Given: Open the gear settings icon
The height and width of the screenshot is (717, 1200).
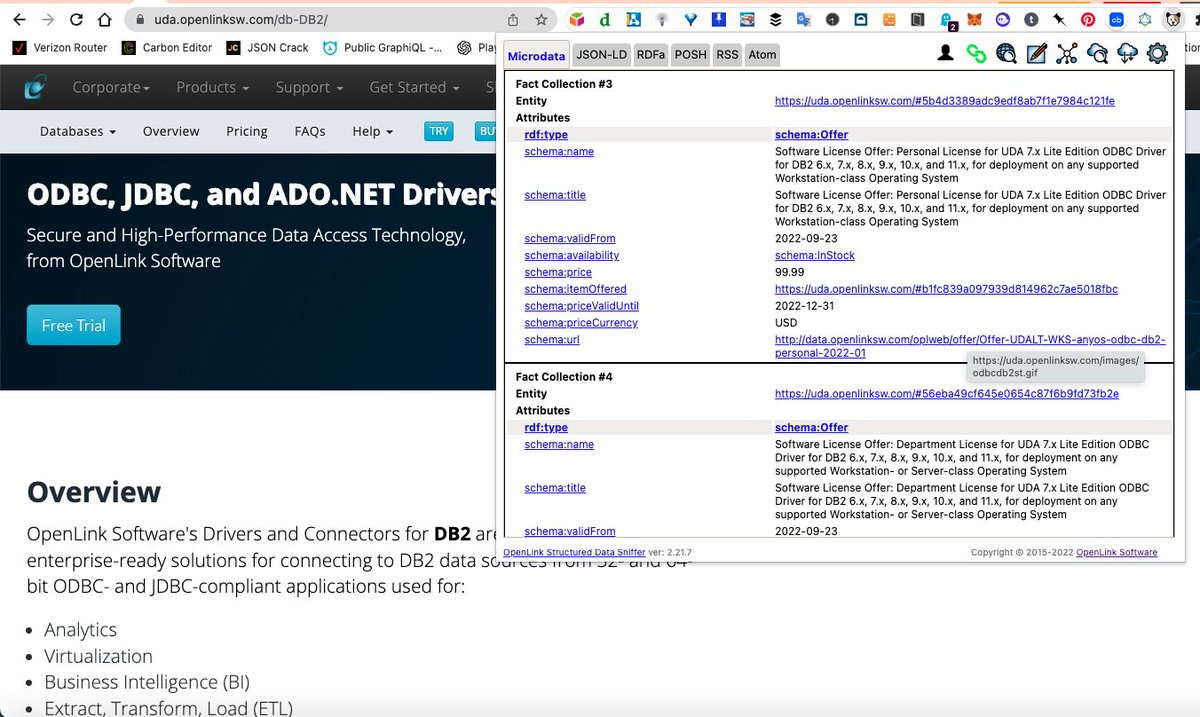Looking at the screenshot, I should 1157,53.
